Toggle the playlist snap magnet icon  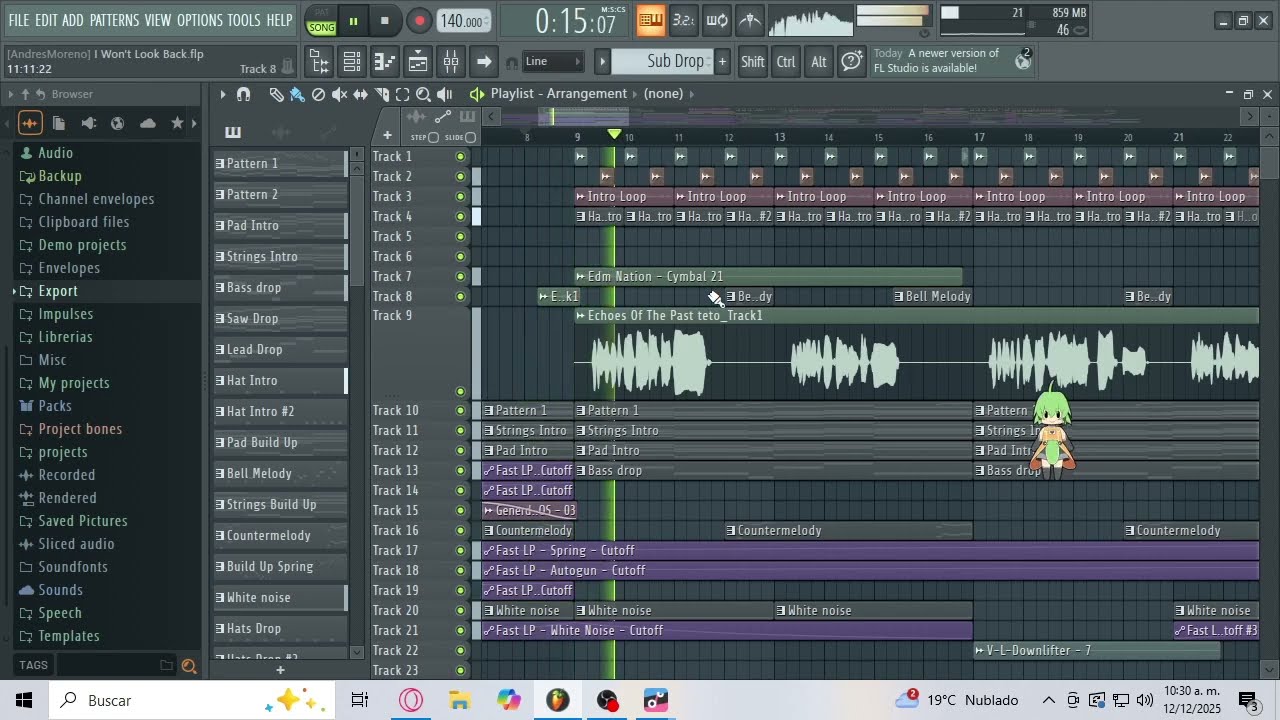[x=243, y=94]
